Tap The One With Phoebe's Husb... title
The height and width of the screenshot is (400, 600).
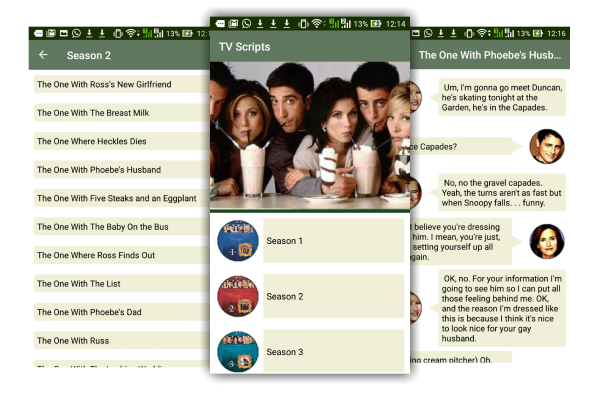[490, 55]
